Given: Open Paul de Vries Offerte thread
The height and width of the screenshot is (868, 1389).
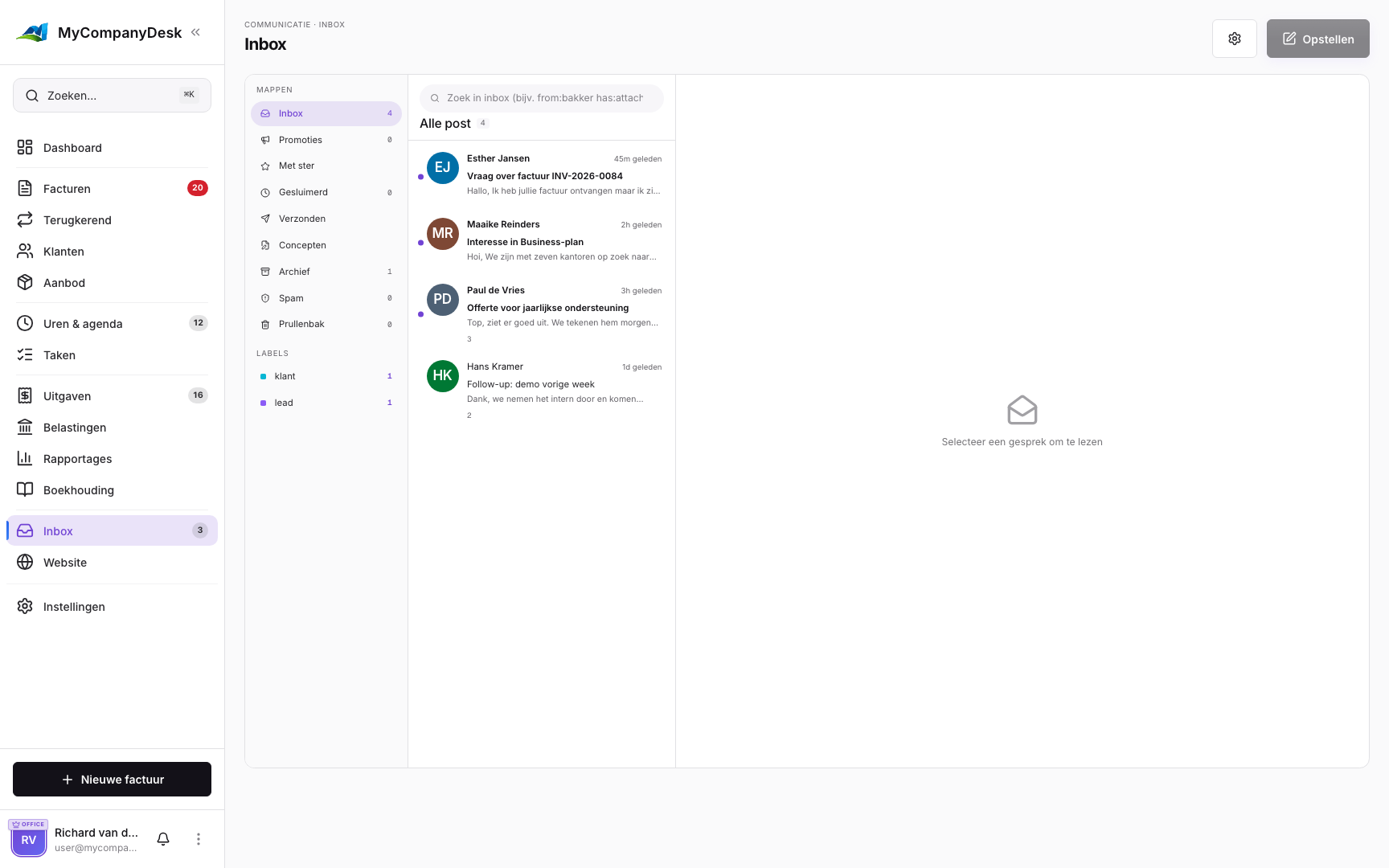Looking at the screenshot, I should (x=542, y=313).
